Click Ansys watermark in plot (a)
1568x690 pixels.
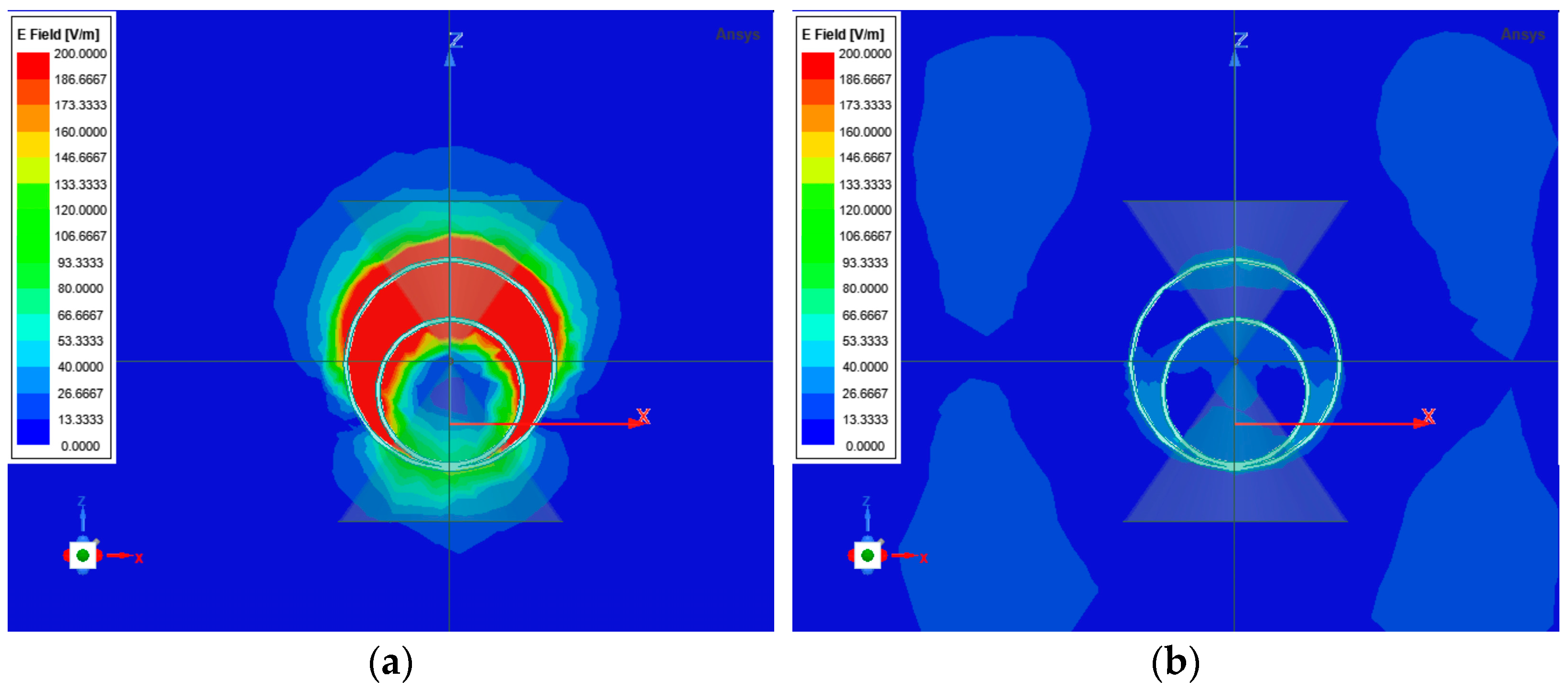click(738, 34)
